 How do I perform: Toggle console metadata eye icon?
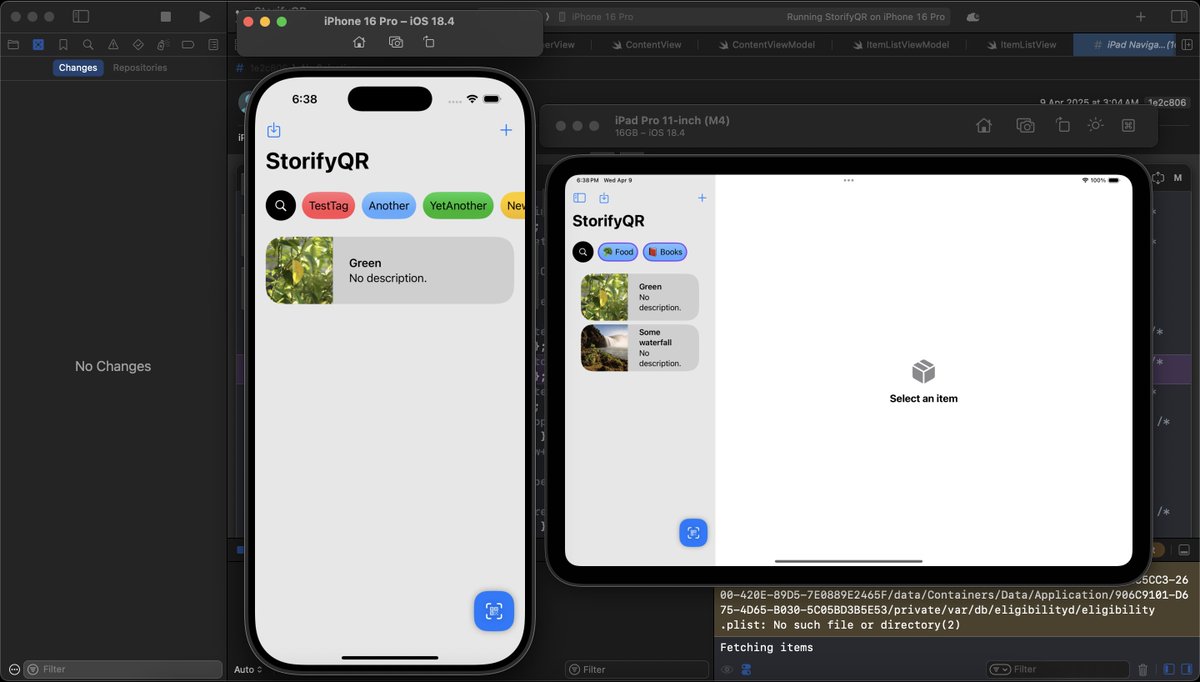pyautogui.click(x=727, y=669)
